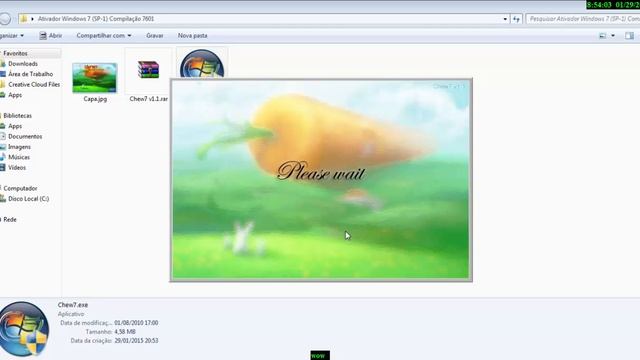The width and height of the screenshot is (640, 360).
Task: Click the Abrir toolbar button
Action: tap(51, 36)
